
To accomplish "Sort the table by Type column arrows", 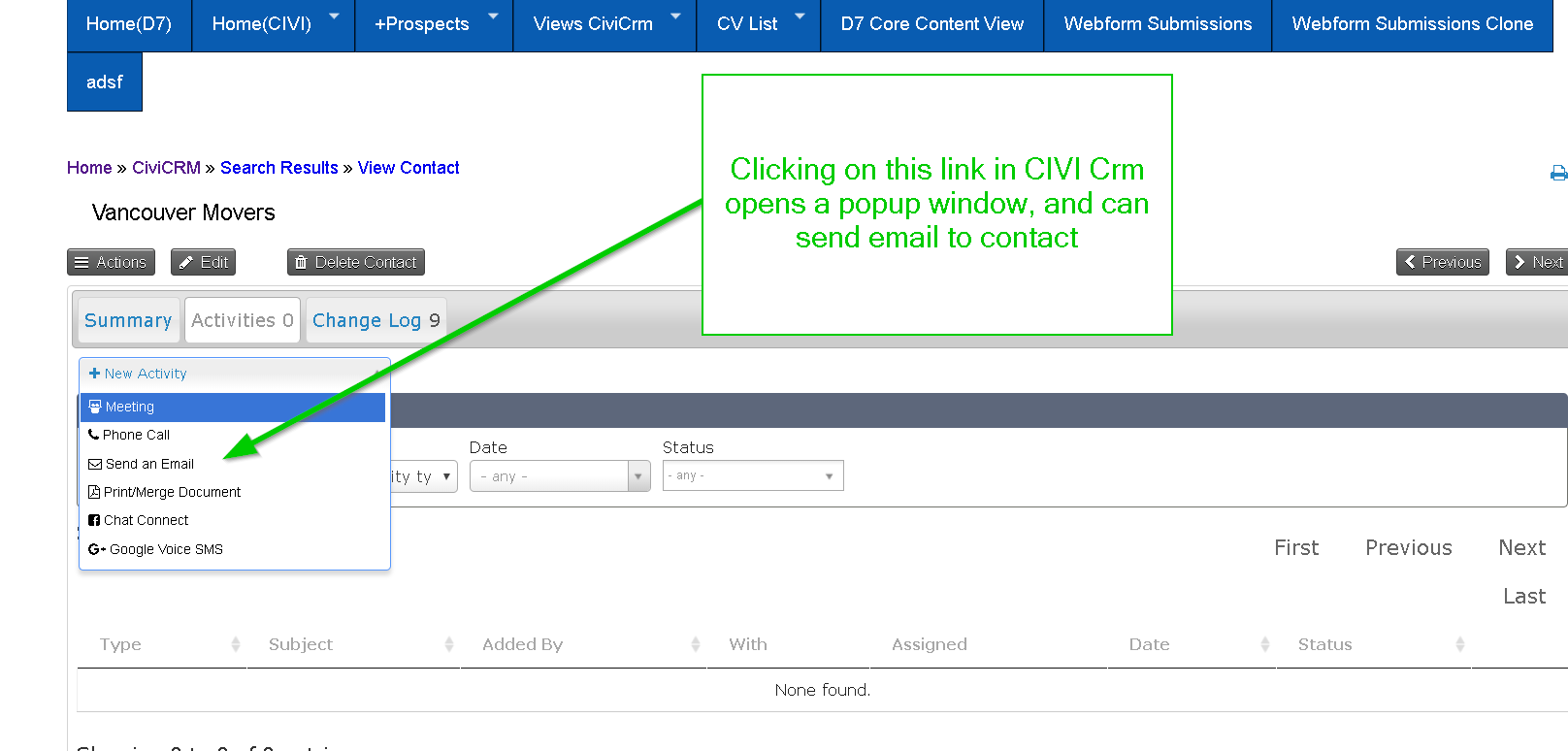I will [x=236, y=644].
